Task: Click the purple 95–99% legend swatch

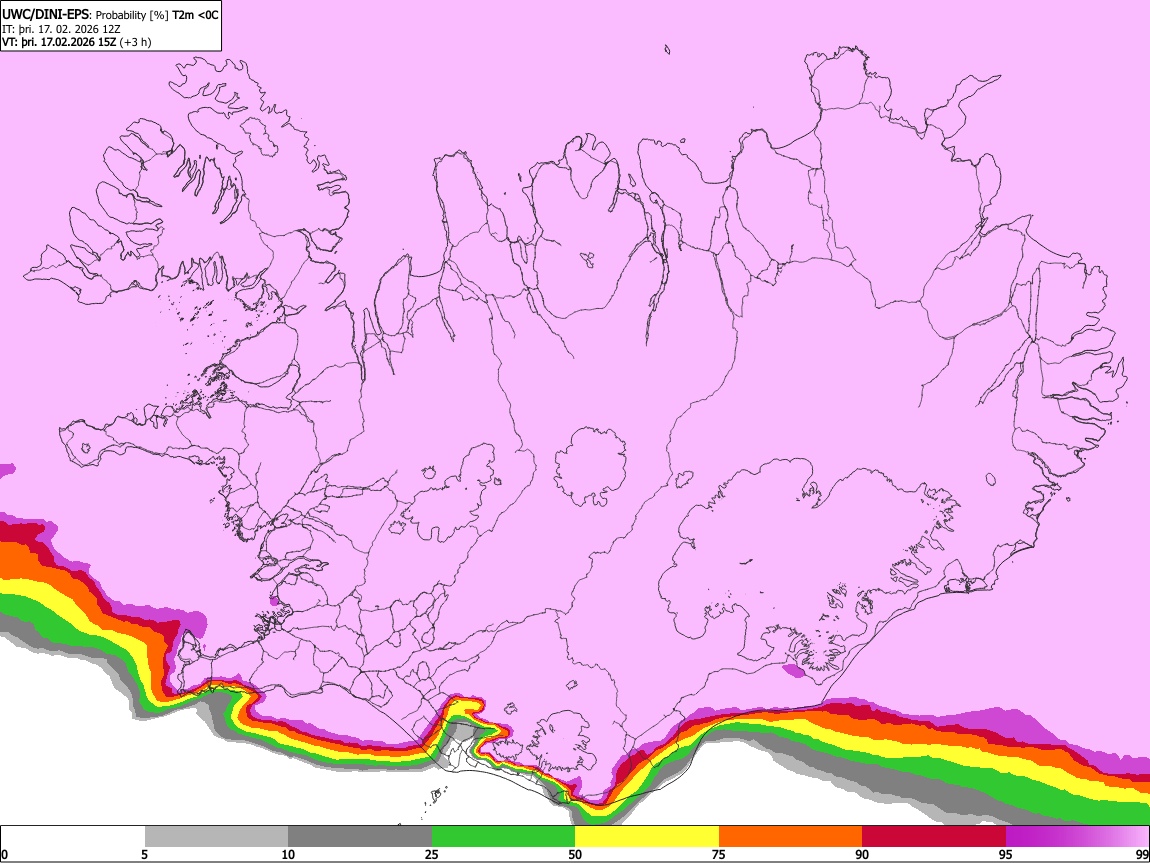Action: click(x=1077, y=837)
